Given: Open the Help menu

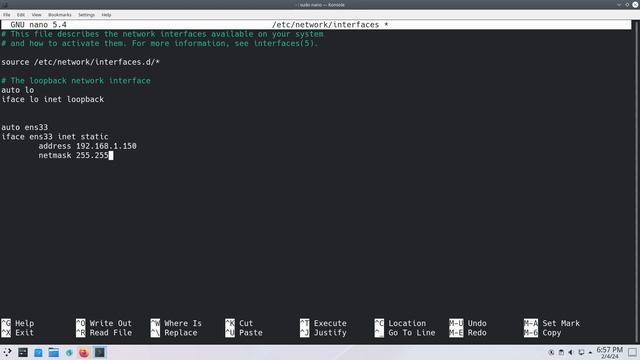Looking at the screenshot, I should tap(106, 15).
